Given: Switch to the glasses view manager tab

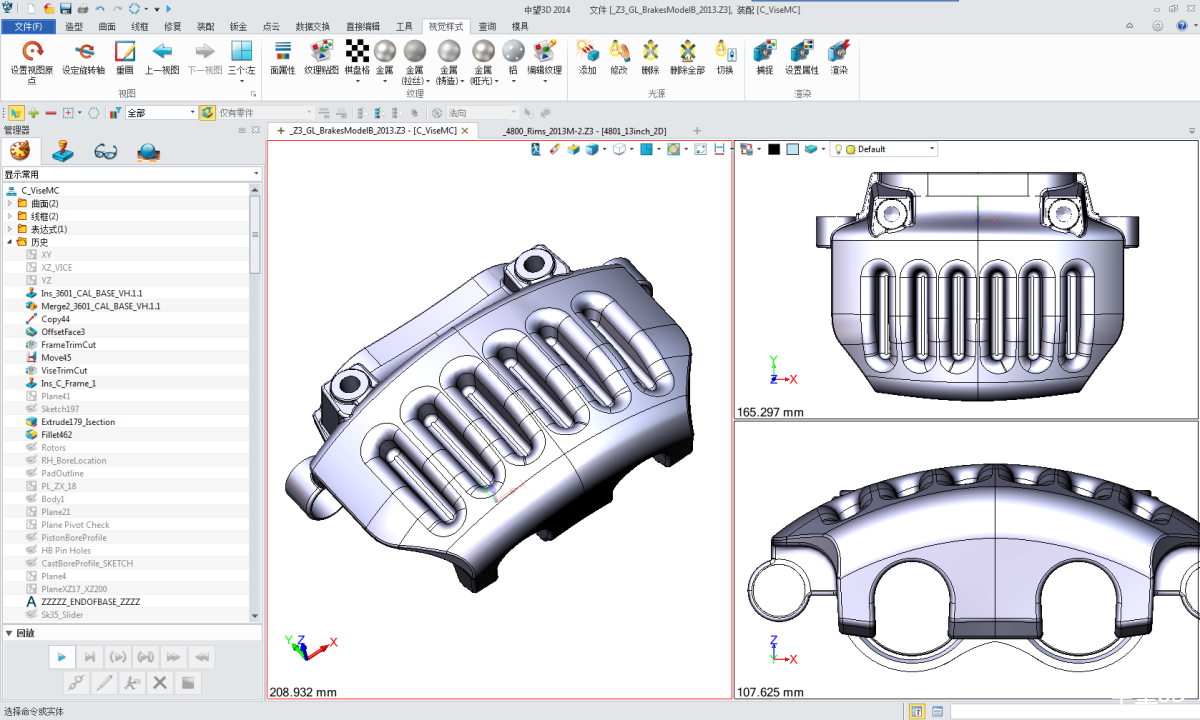Looking at the screenshot, I should (x=106, y=152).
